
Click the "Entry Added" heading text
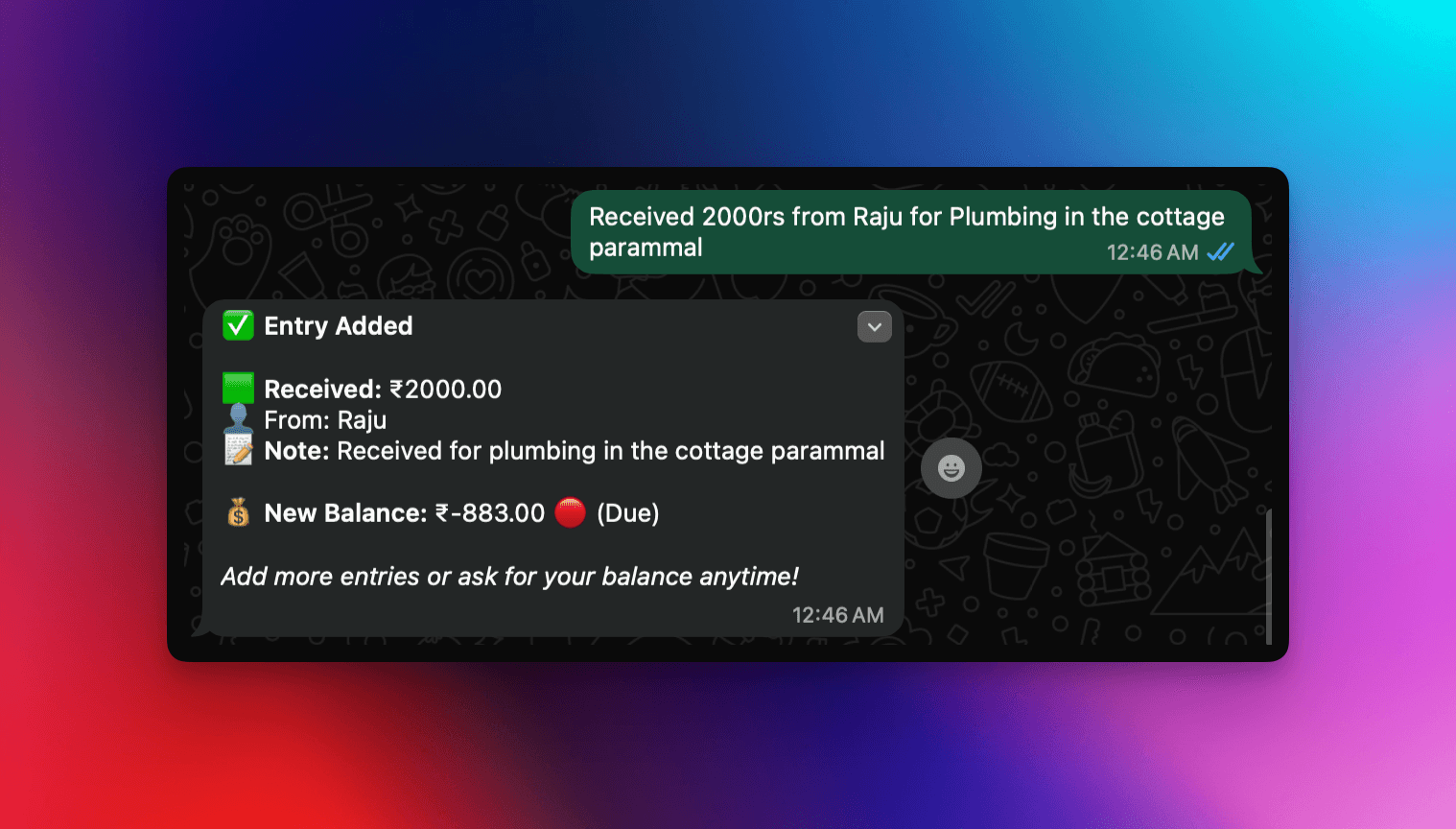339,326
